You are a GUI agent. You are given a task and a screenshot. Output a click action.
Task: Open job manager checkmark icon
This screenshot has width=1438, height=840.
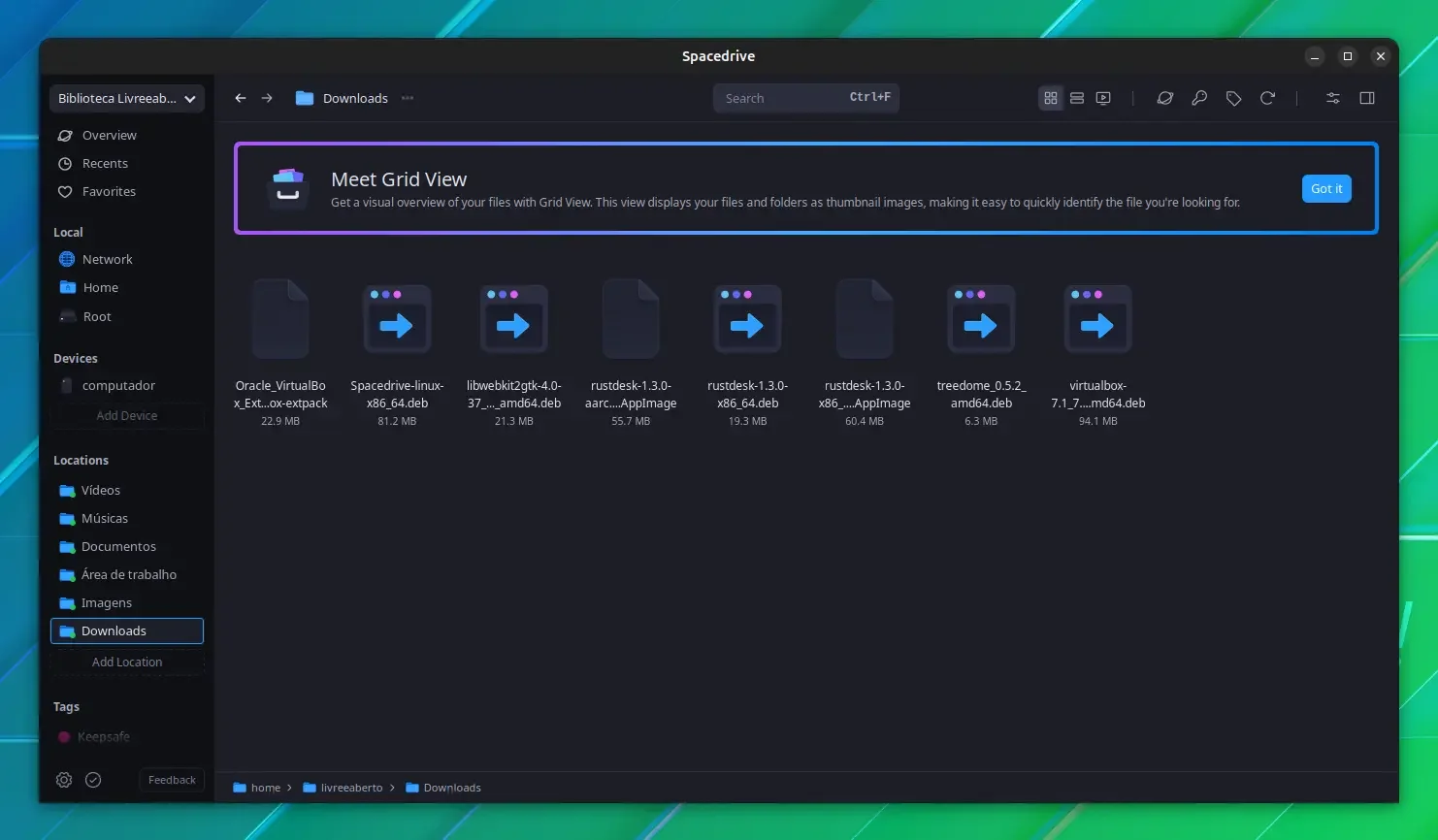pos(93,780)
